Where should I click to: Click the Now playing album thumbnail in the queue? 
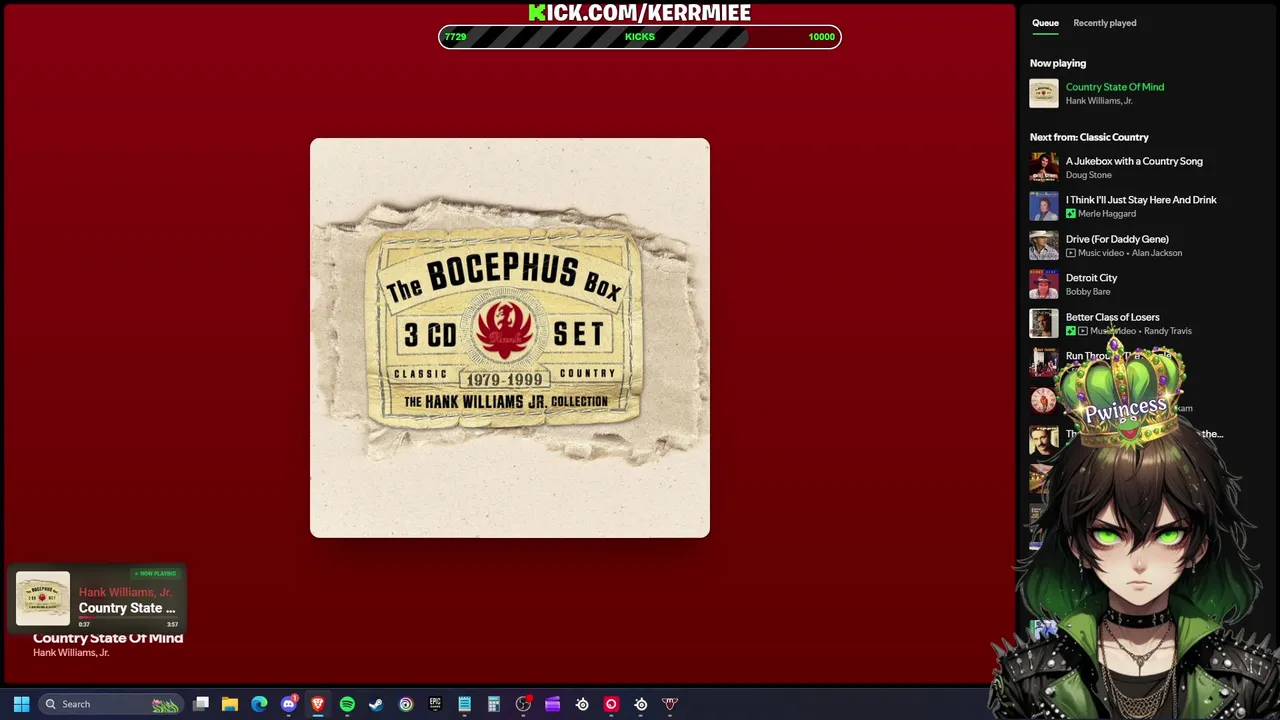pos(1044,93)
